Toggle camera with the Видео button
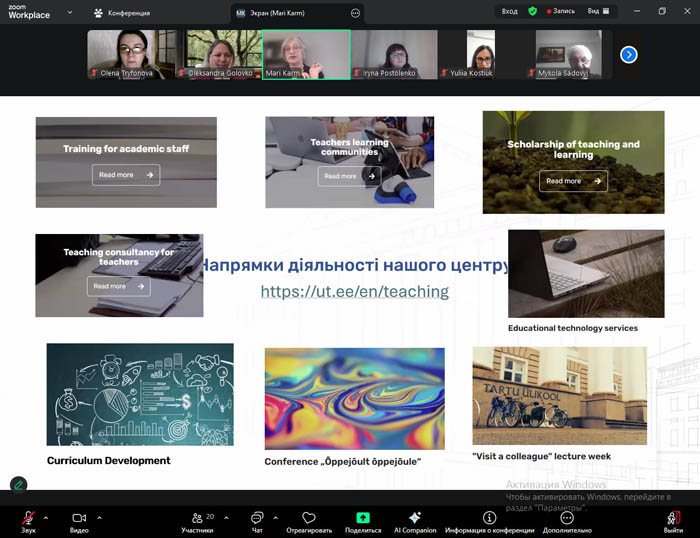The width and height of the screenshot is (700, 538). tap(79, 517)
